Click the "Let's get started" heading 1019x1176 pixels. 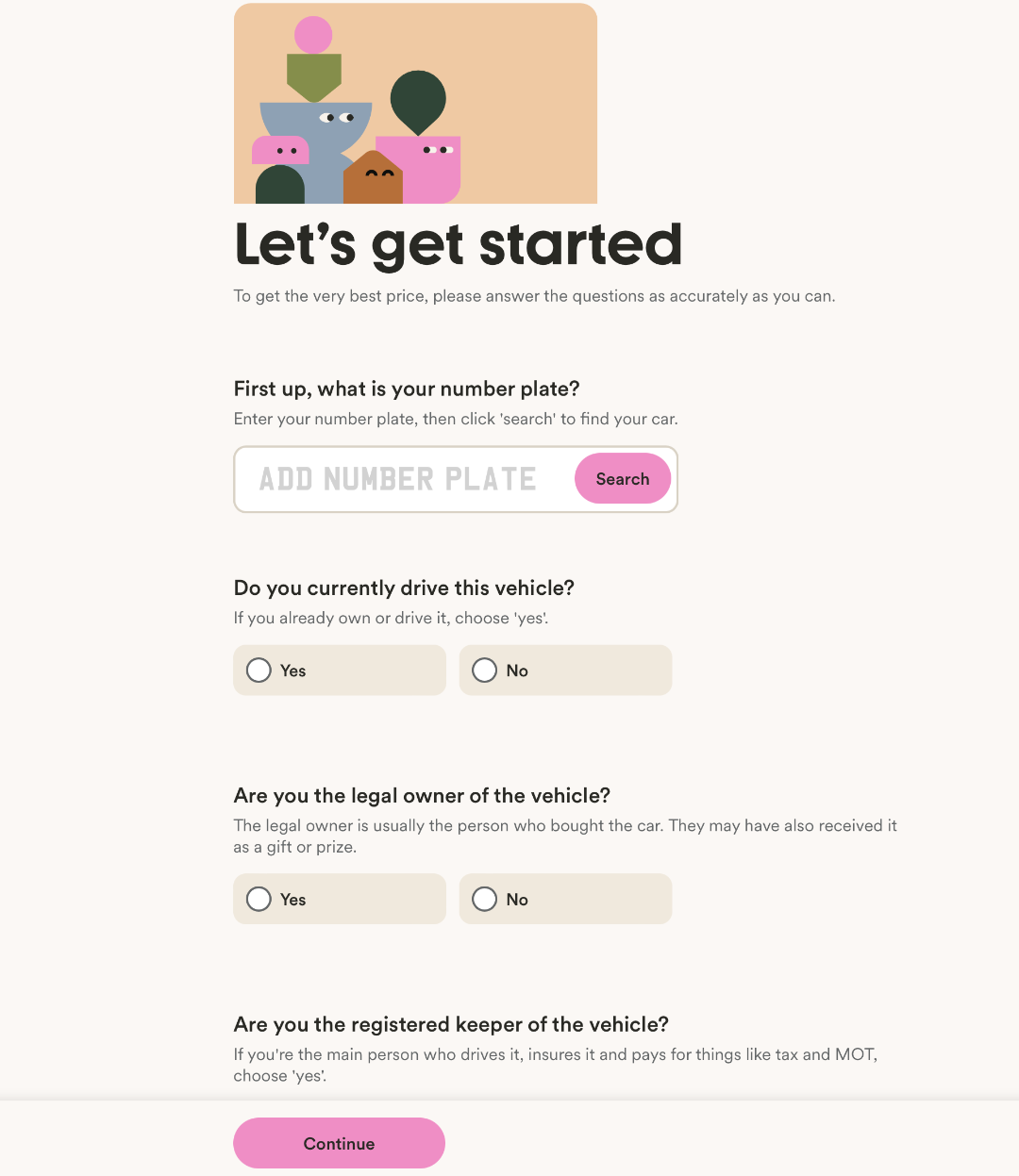[x=458, y=244]
